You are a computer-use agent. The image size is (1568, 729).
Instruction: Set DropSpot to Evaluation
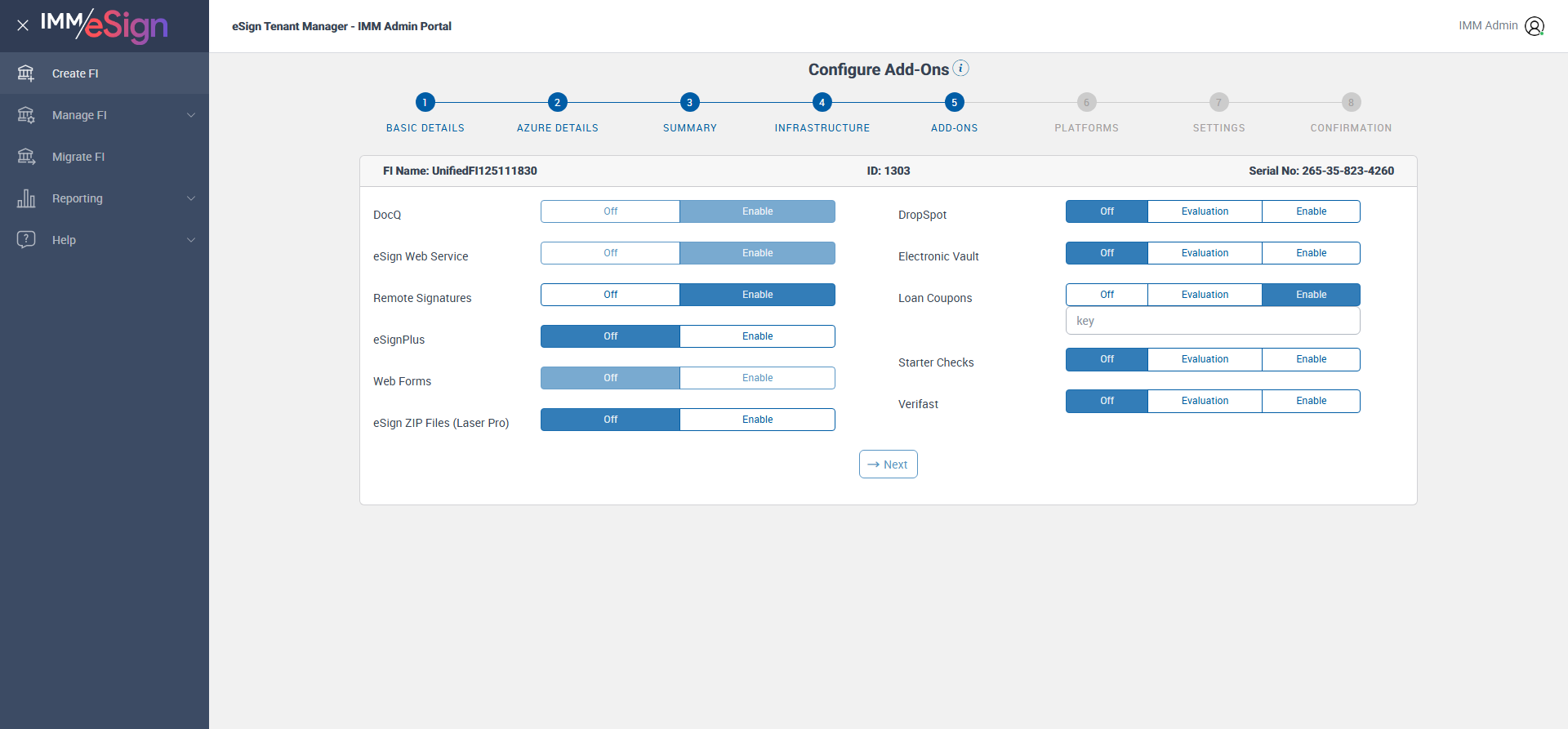point(1205,211)
